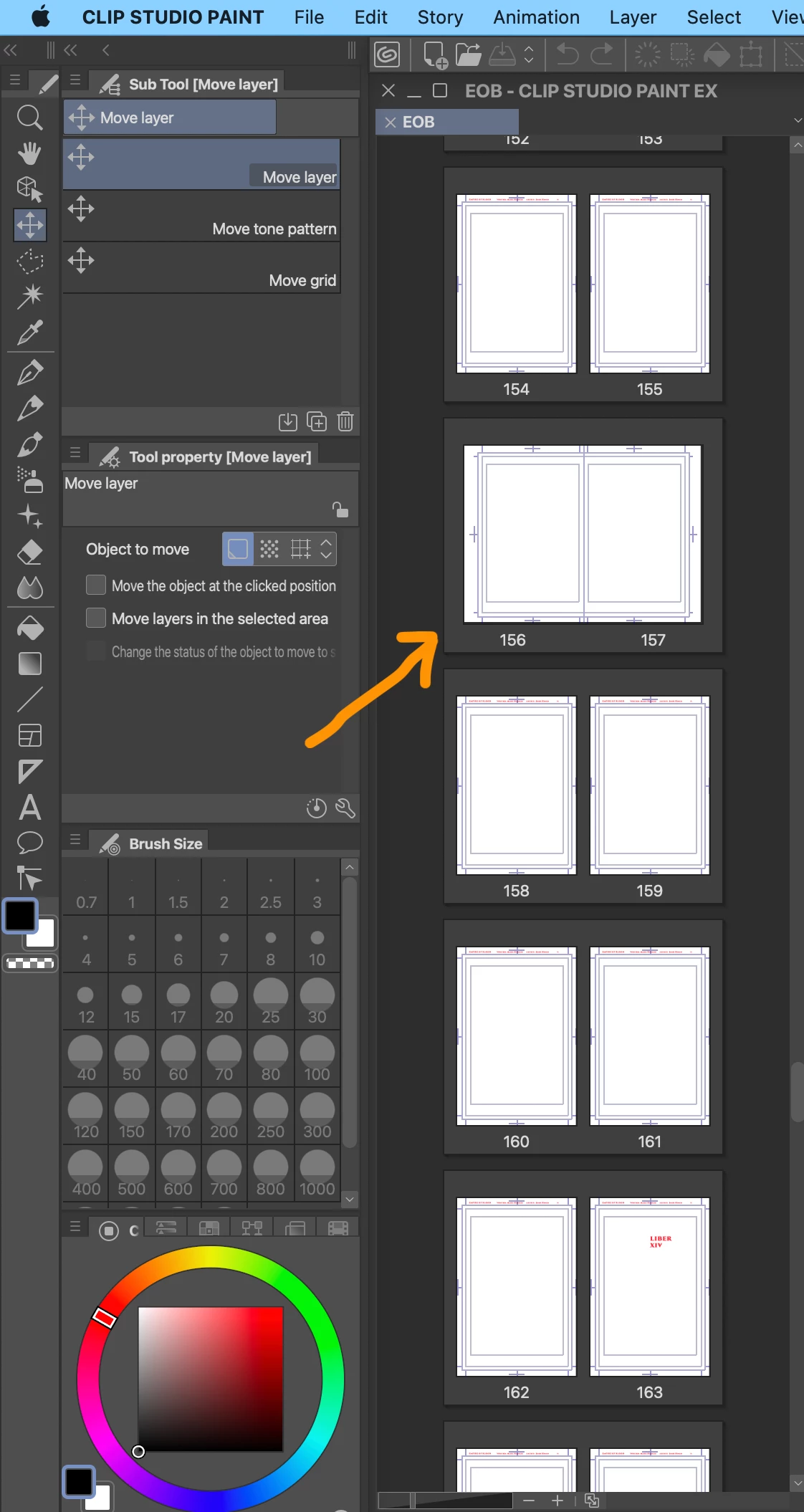The height and width of the screenshot is (1512, 804).
Task: Click the zoom out minus button
Action: pos(529,1501)
